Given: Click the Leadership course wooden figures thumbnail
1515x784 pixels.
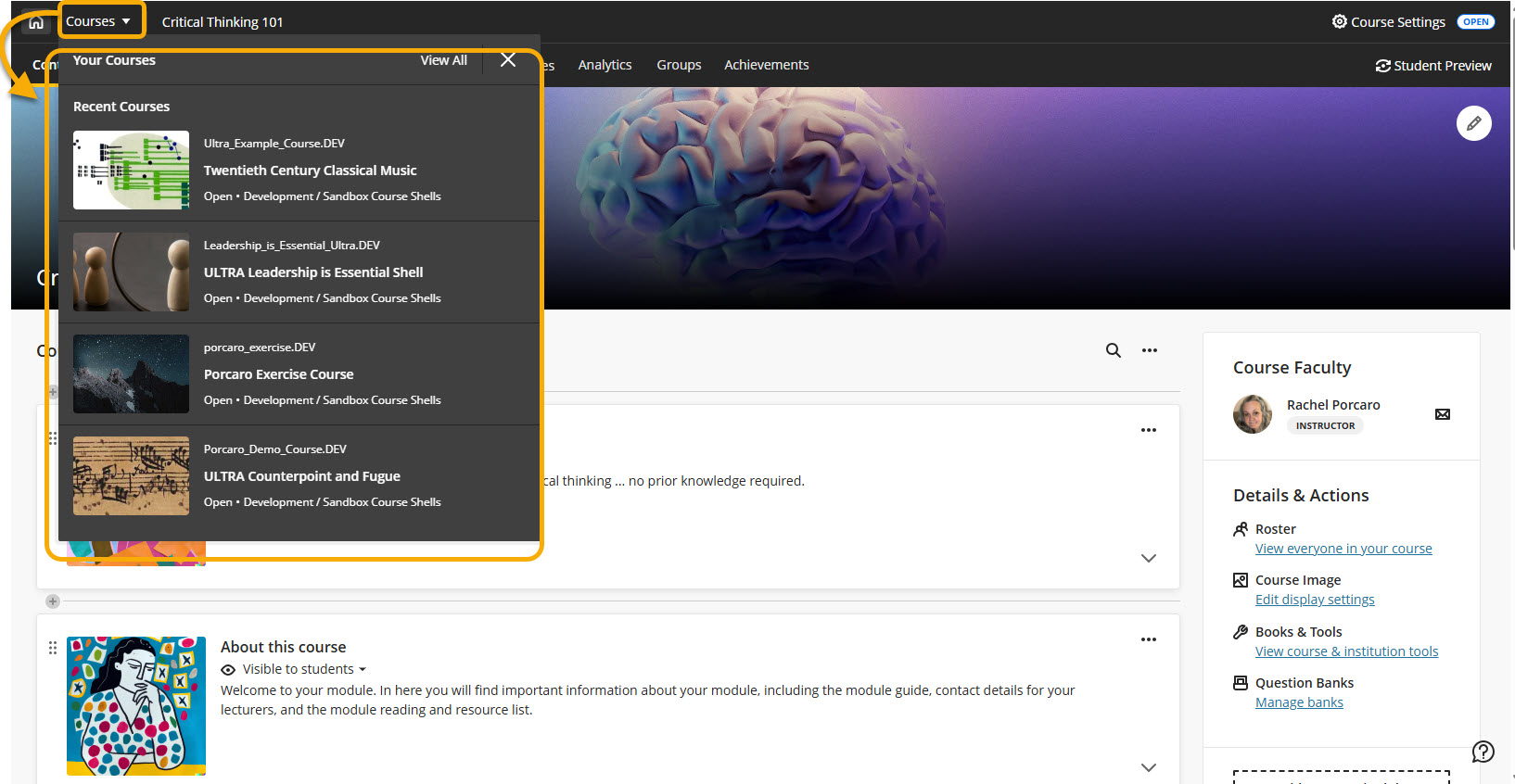Looking at the screenshot, I should [131, 272].
